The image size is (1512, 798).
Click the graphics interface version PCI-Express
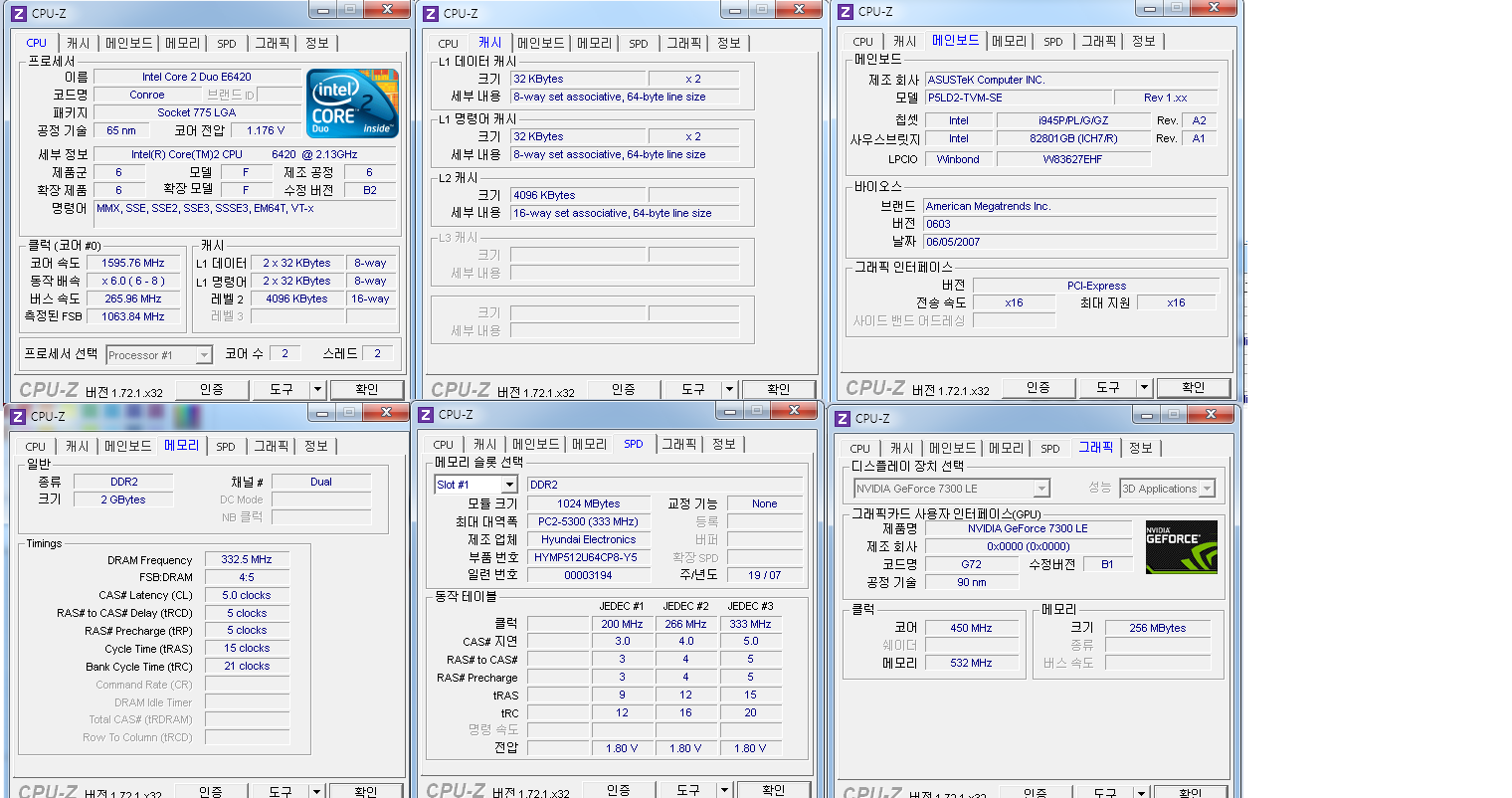(1096, 286)
